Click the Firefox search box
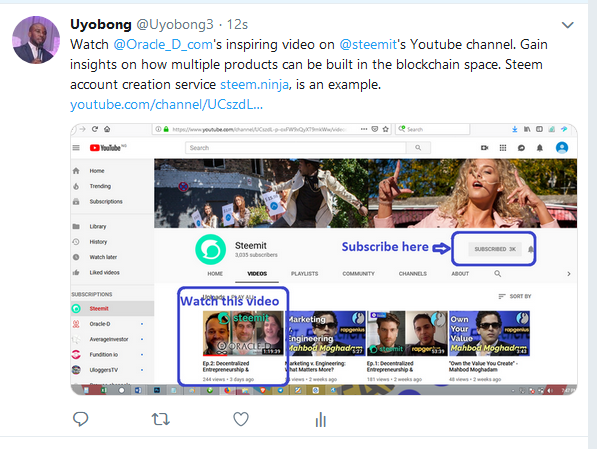597x449 pixels. [x=433, y=129]
